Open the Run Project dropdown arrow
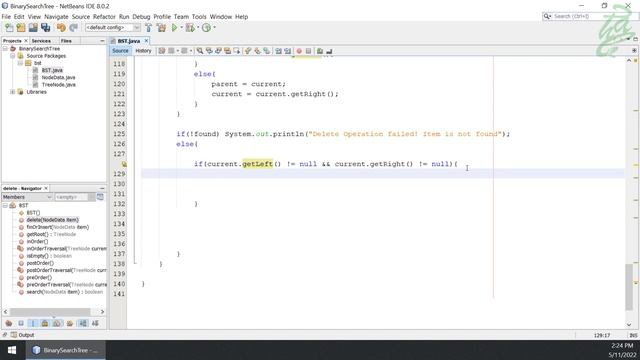Viewport: 640px width, 360px height. tap(181, 28)
